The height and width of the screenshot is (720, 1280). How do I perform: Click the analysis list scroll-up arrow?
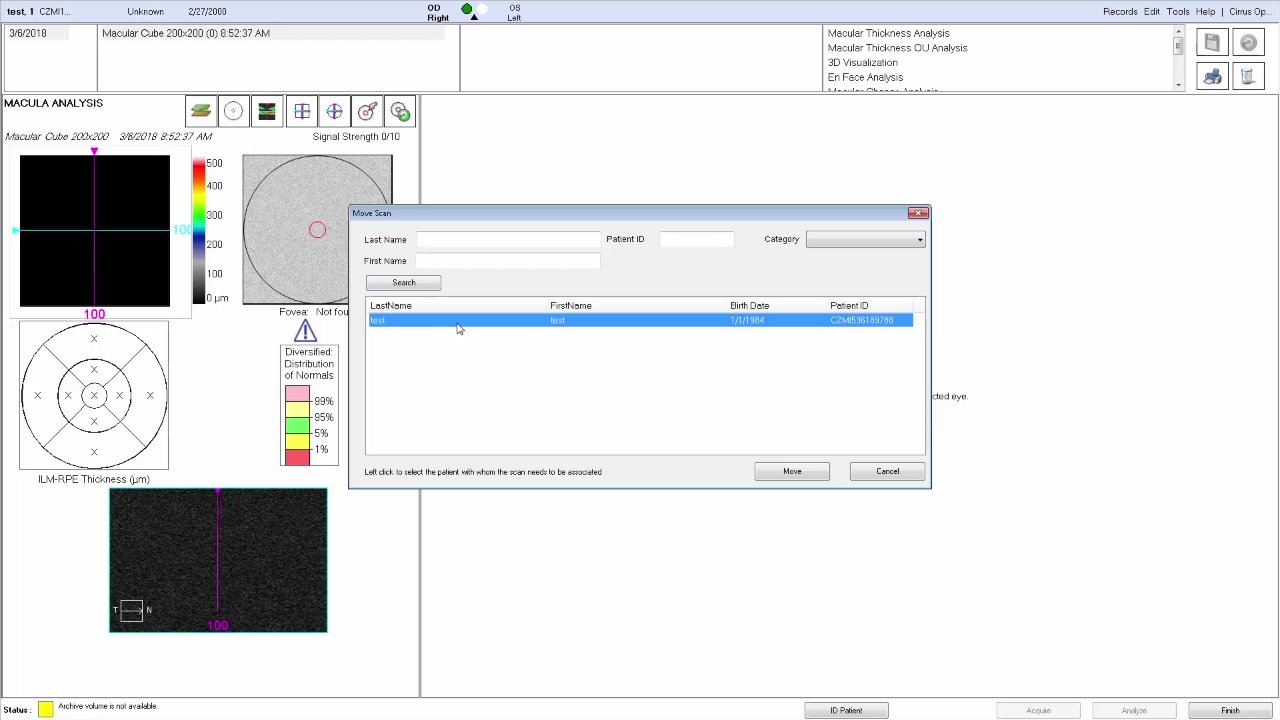pyautogui.click(x=1178, y=32)
